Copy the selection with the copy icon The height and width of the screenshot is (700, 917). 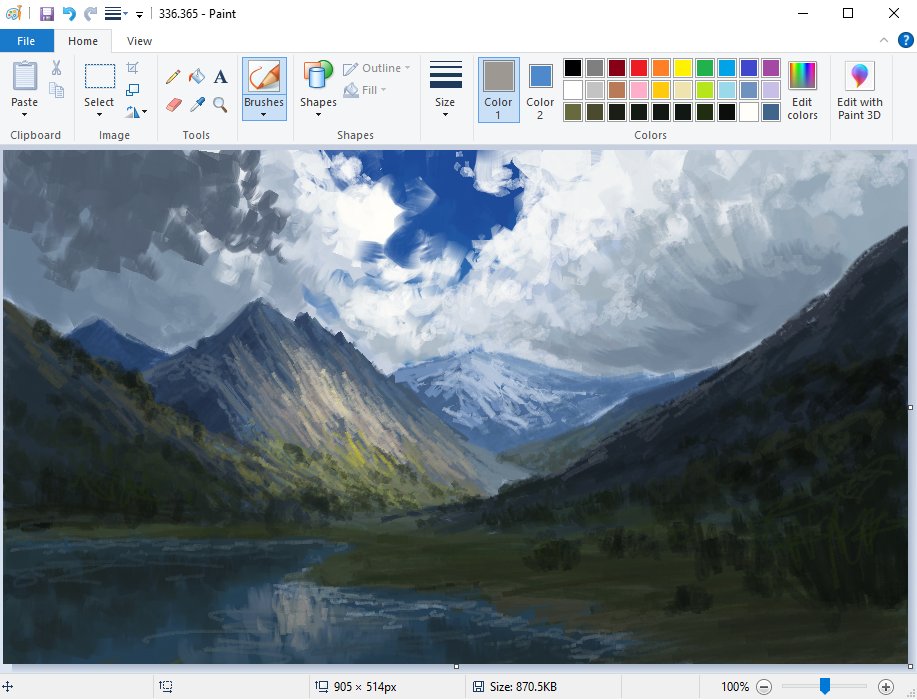tap(56, 90)
